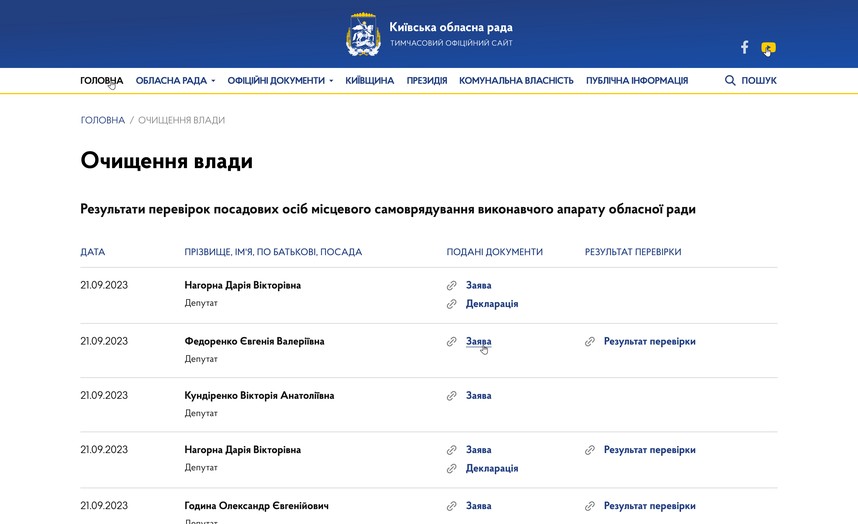Open the КИЇВЩИНА menu item
This screenshot has width=858, height=524.
[x=369, y=80]
